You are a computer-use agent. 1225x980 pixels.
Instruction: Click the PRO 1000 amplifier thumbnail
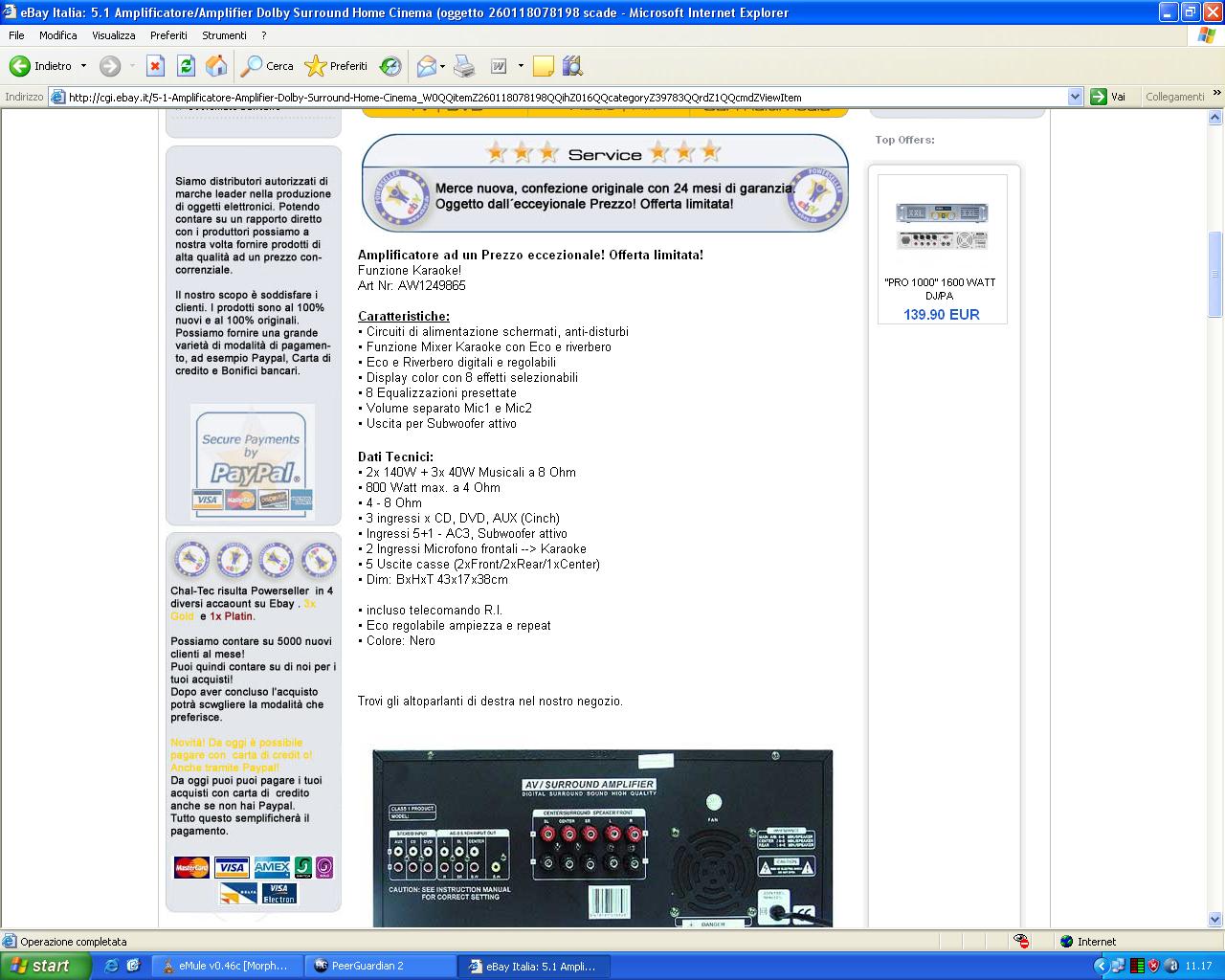coord(942,225)
